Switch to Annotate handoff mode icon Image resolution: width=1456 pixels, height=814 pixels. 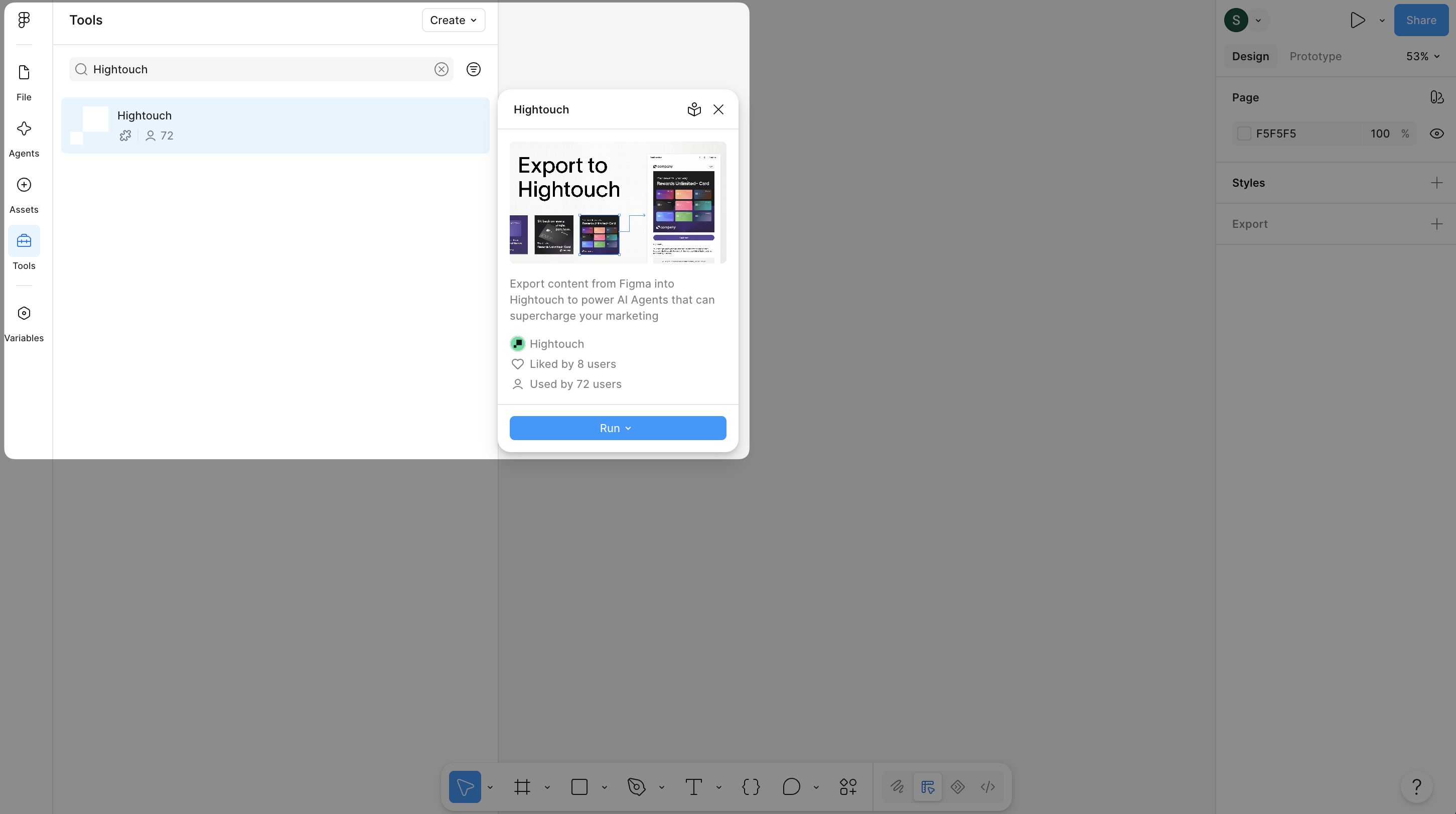pyautogui.click(x=957, y=786)
